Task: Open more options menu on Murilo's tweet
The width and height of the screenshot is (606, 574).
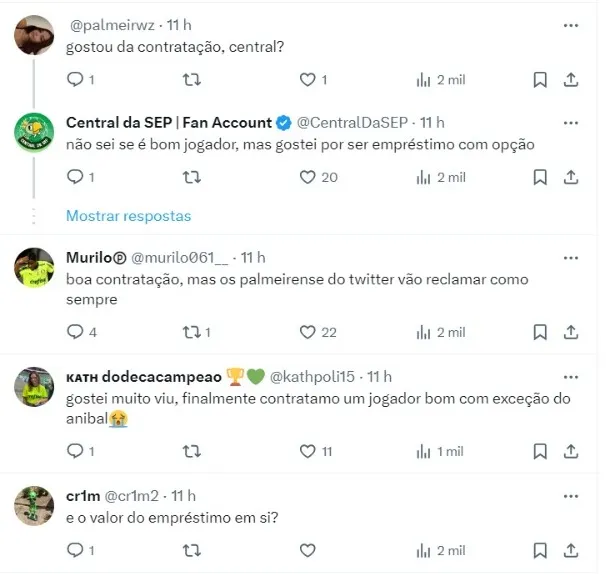Action: tap(571, 258)
